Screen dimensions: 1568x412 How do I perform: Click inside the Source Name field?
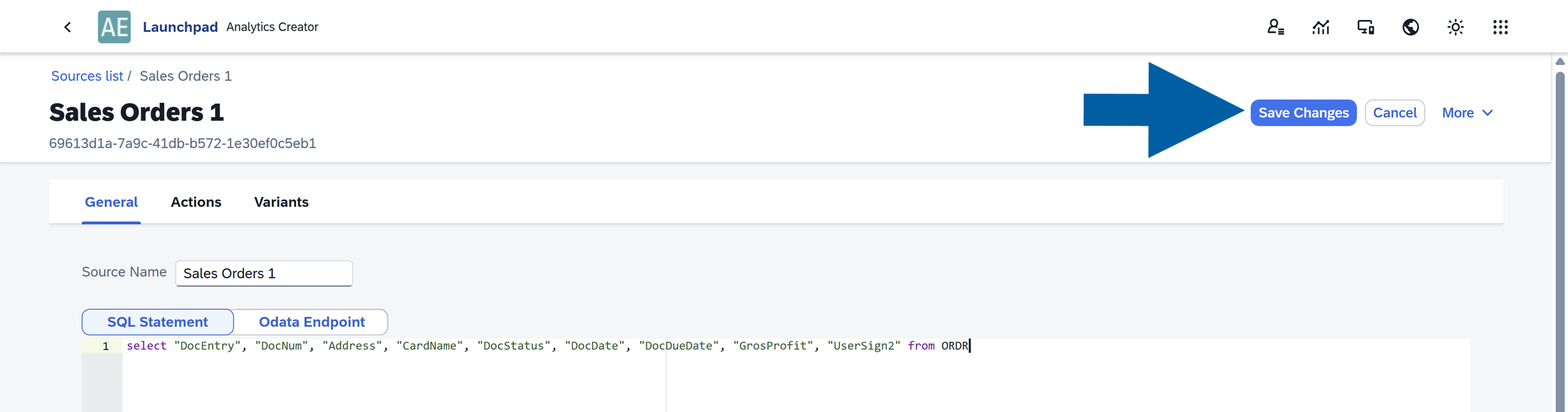click(263, 273)
